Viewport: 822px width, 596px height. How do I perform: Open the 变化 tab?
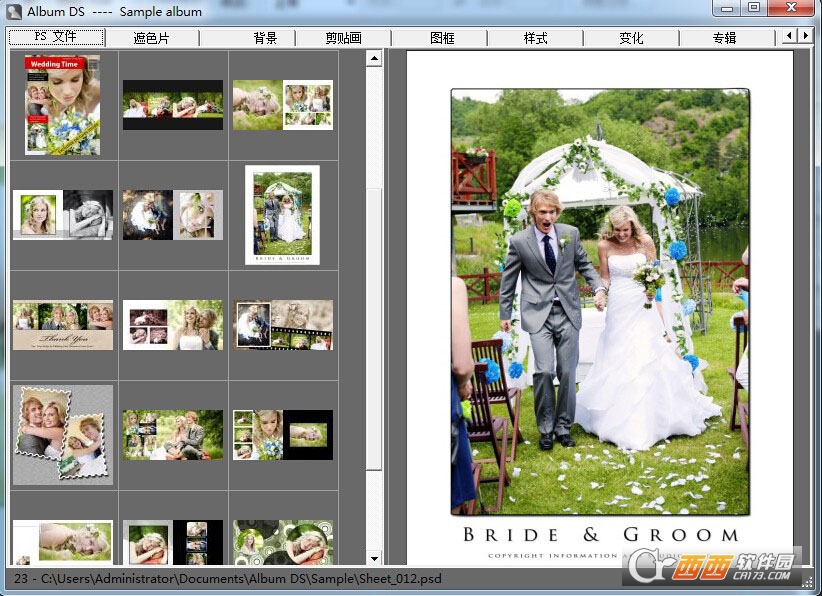tap(631, 38)
